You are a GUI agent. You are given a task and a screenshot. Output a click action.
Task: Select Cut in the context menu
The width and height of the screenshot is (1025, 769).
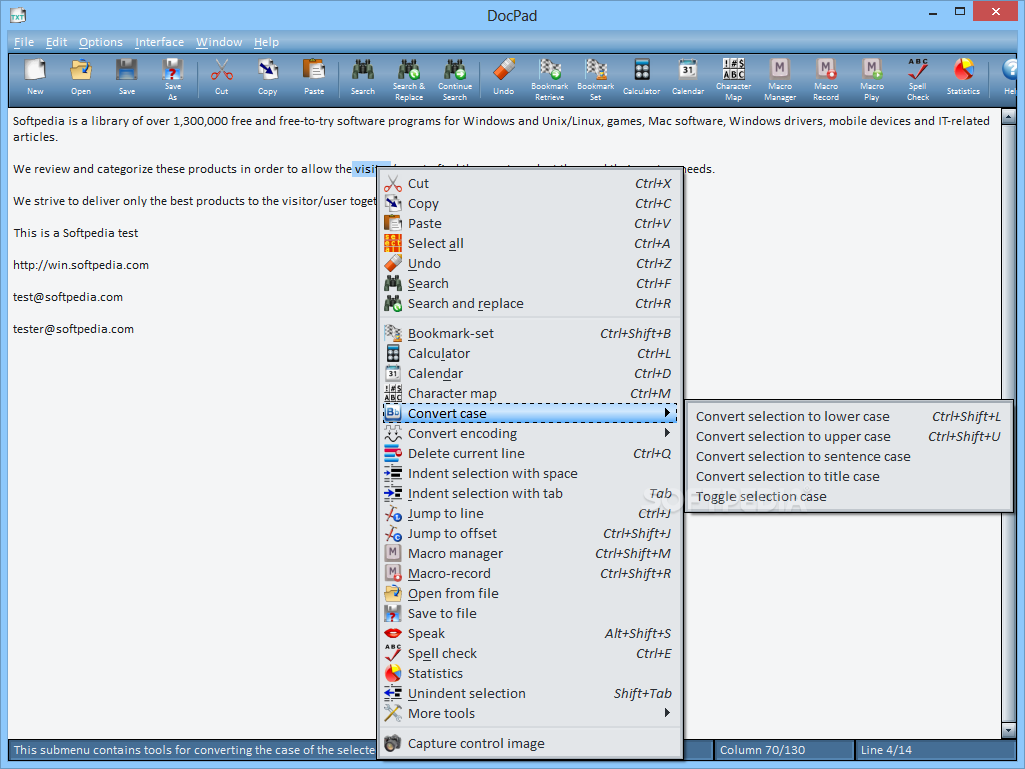tap(529, 184)
